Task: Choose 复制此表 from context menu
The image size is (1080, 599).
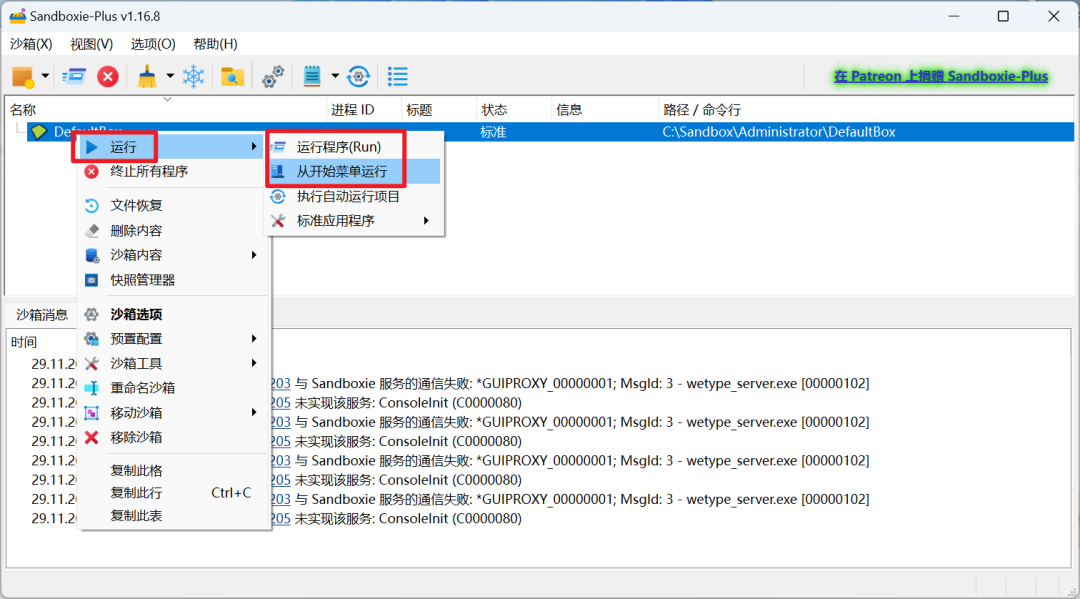Action: [172, 516]
